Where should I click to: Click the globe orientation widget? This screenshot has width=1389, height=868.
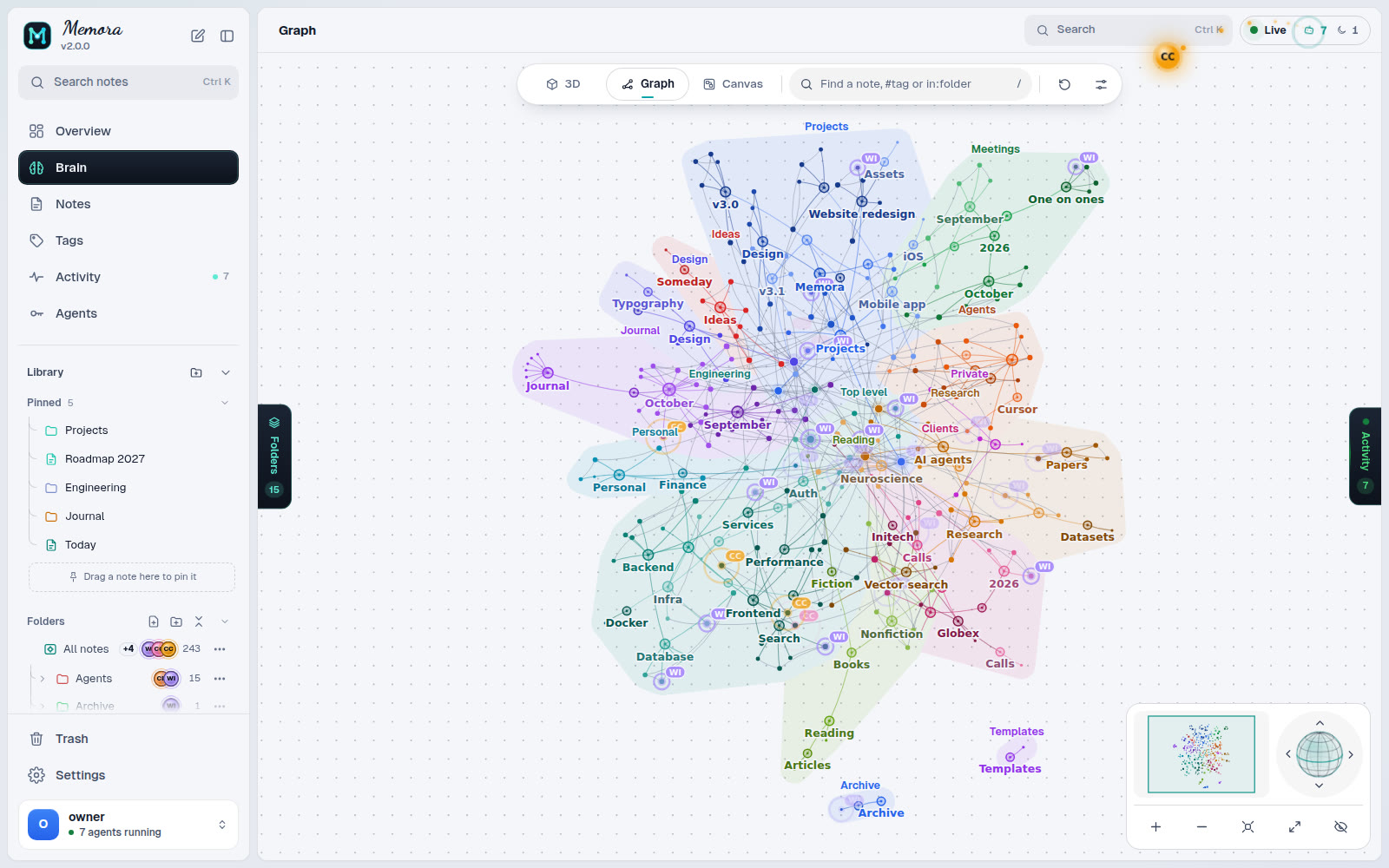point(1320,754)
